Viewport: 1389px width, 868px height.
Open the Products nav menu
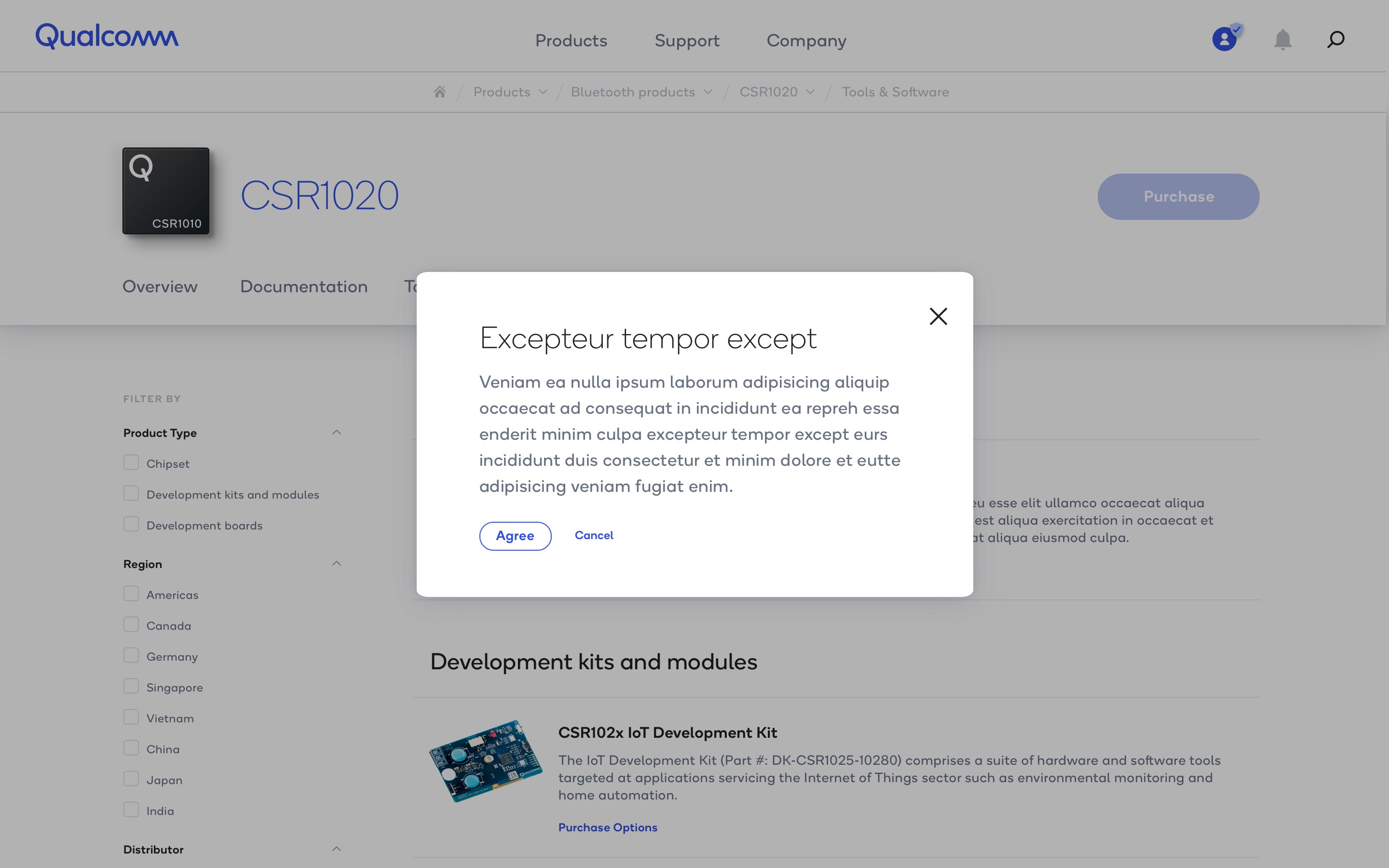point(571,41)
